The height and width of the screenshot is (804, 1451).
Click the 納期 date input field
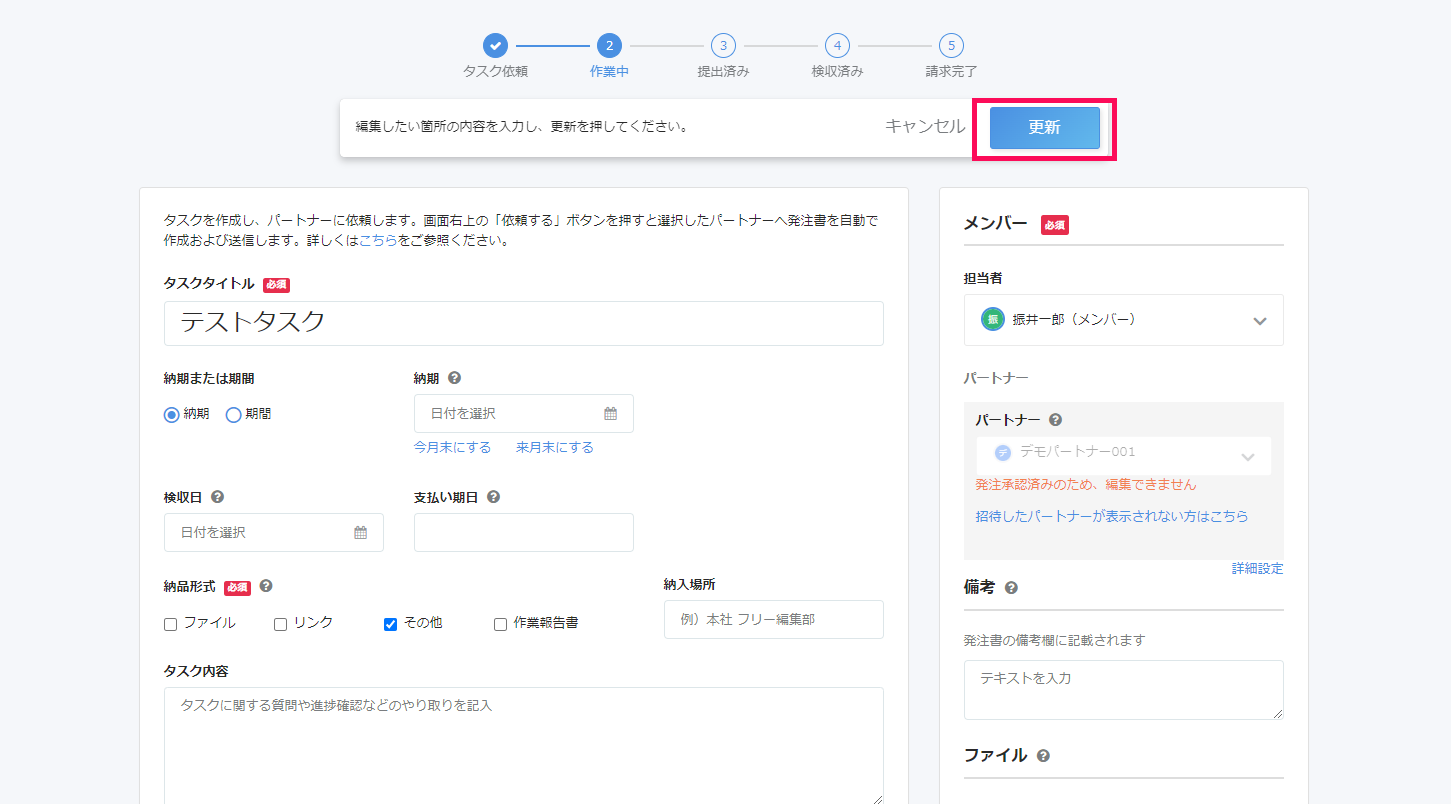coord(524,413)
